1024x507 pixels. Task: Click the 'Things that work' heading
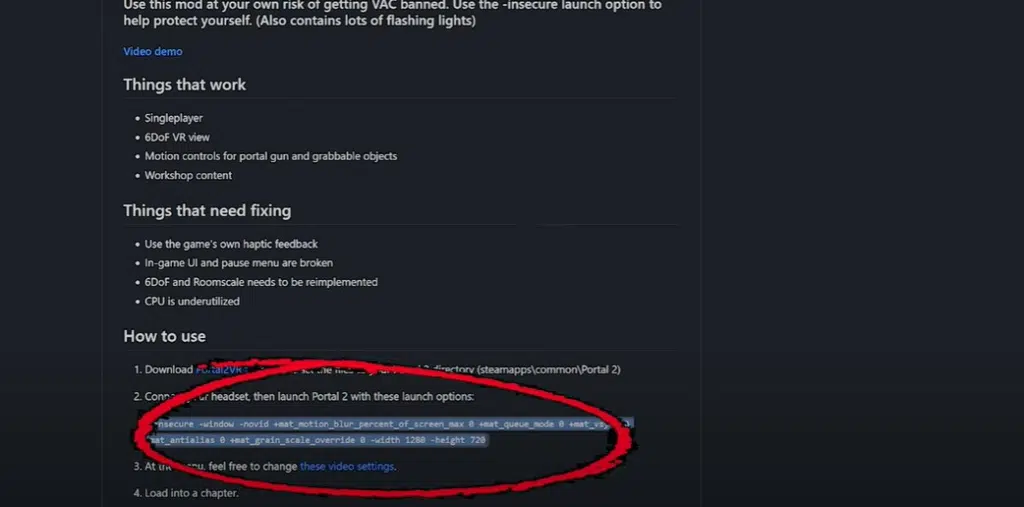[x=185, y=85]
